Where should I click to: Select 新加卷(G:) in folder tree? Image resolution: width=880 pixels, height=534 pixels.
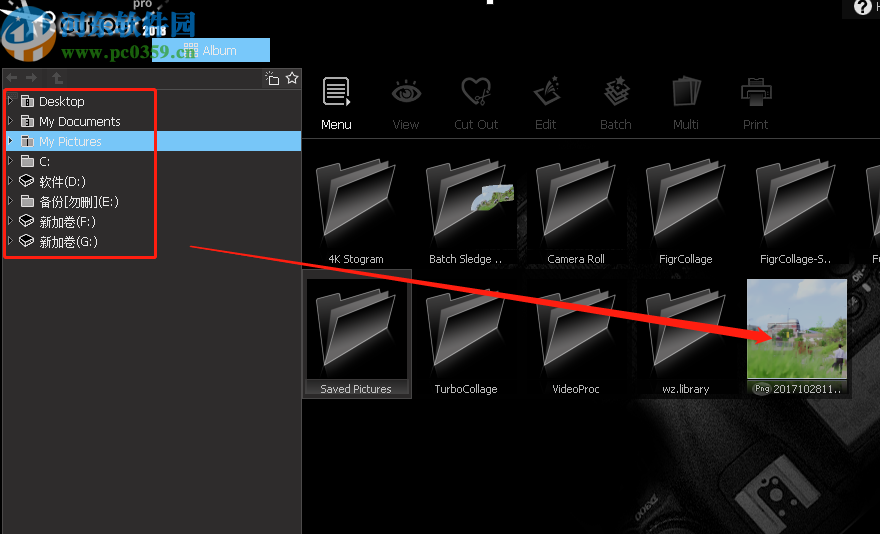click(x=68, y=241)
